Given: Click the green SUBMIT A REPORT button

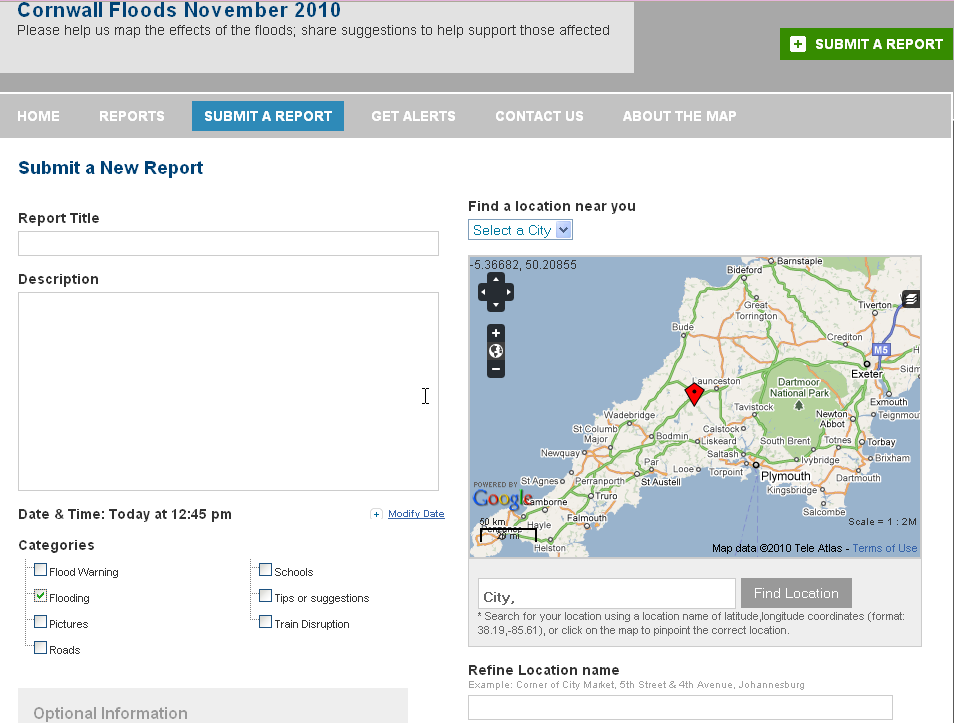Looking at the screenshot, I should click(x=865, y=44).
